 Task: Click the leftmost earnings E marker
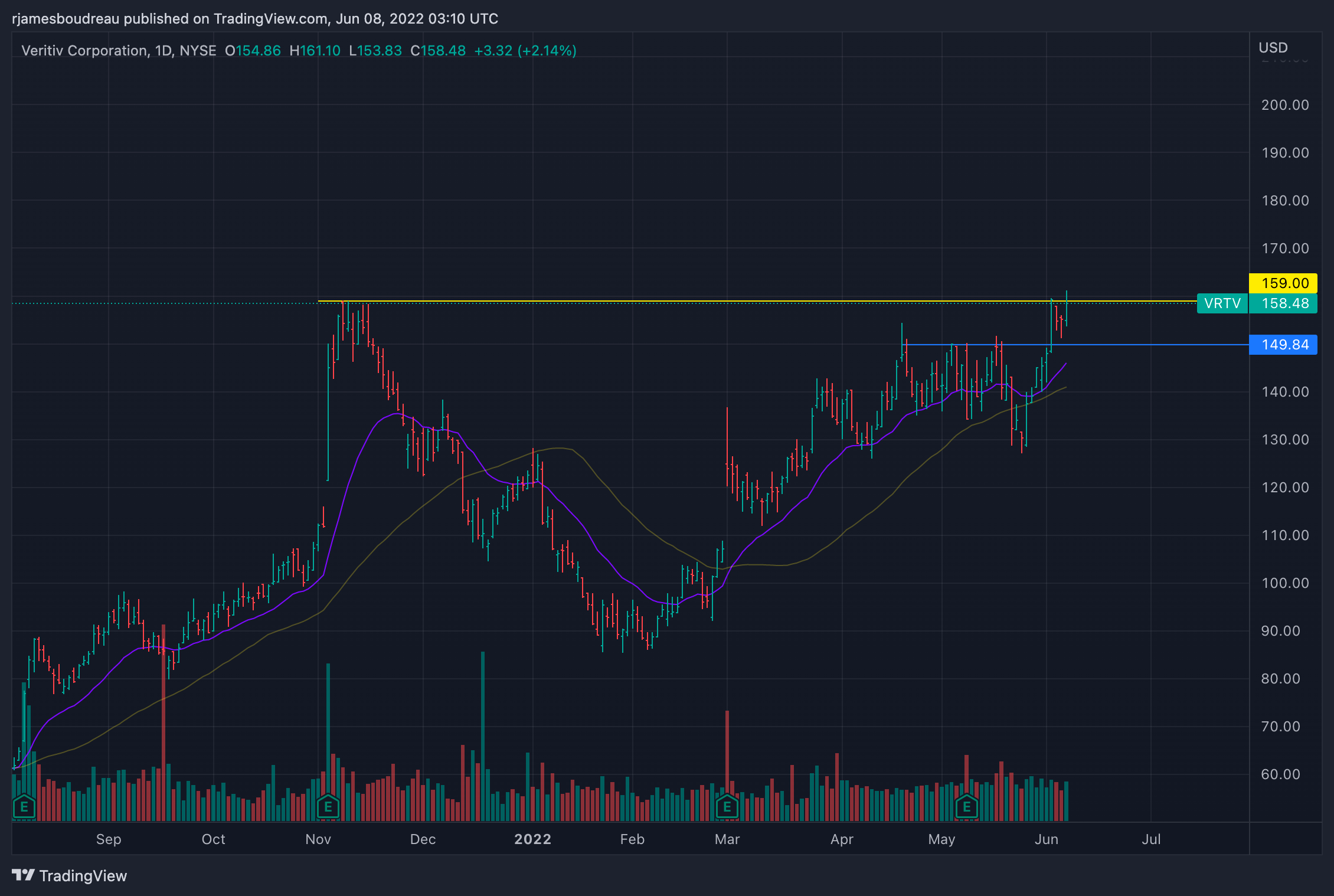[24, 806]
